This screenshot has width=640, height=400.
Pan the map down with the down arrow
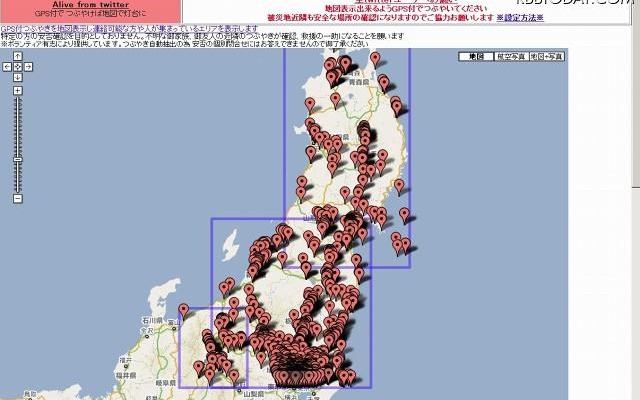coord(18,77)
